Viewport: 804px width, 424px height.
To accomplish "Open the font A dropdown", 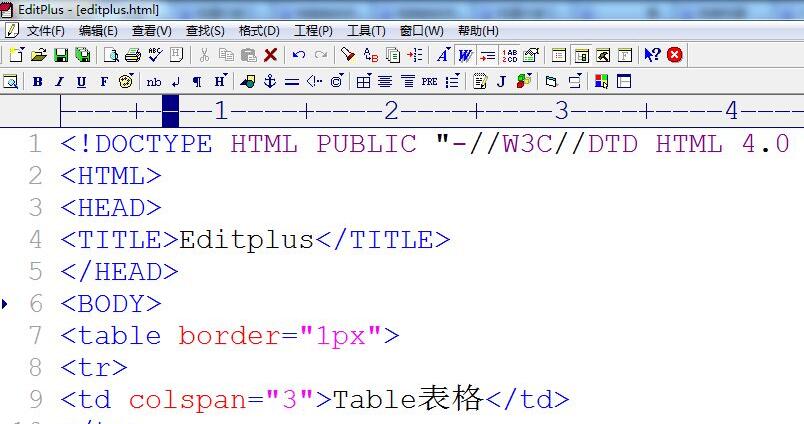I will click(443, 55).
